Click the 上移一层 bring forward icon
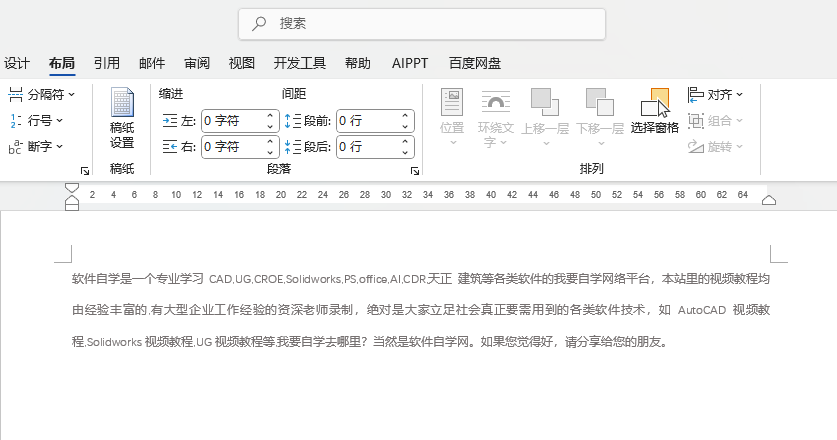The height and width of the screenshot is (440, 837). tap(544, 102)
